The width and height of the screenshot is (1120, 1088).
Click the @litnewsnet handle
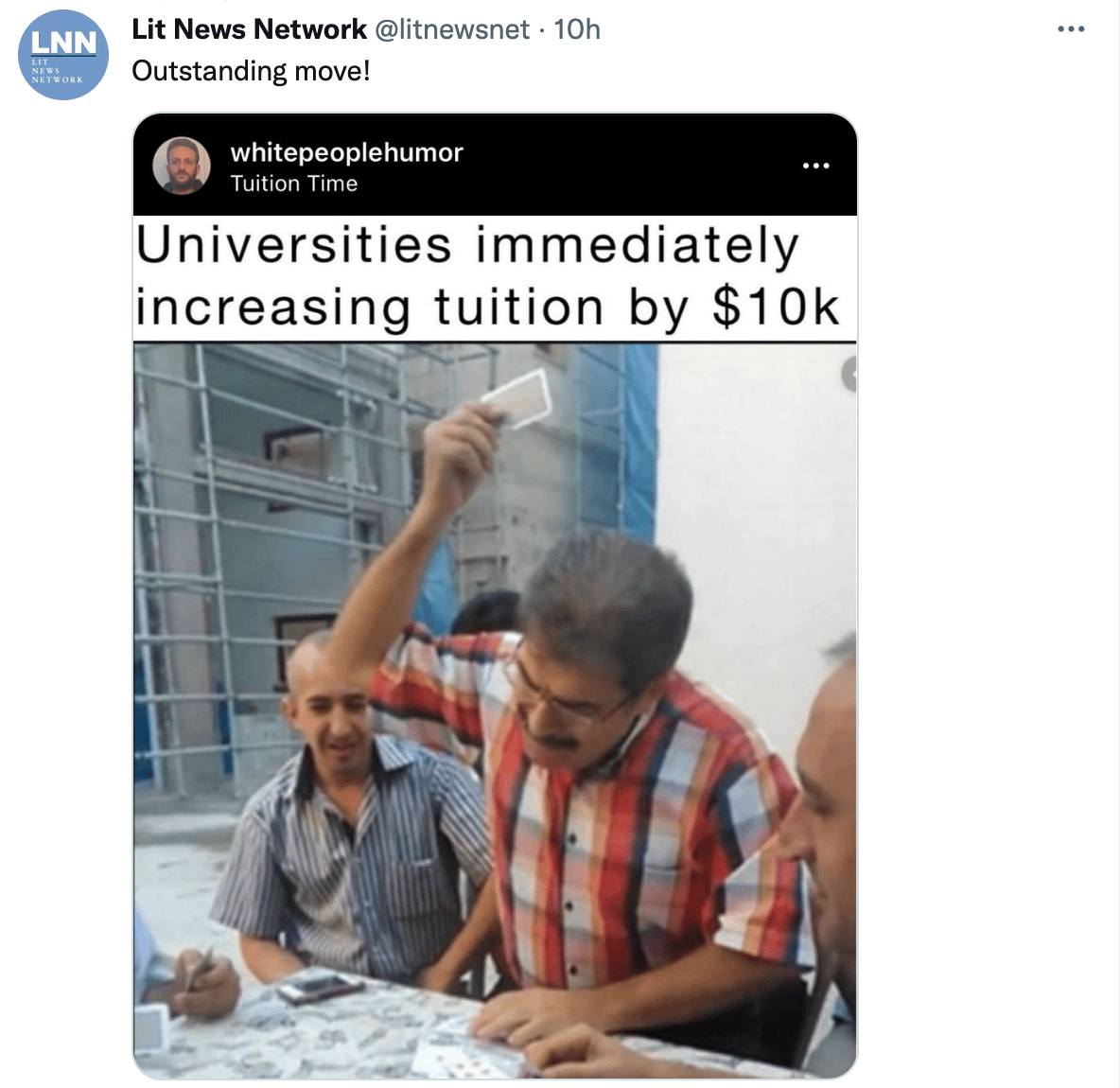[x=452, y=29]
